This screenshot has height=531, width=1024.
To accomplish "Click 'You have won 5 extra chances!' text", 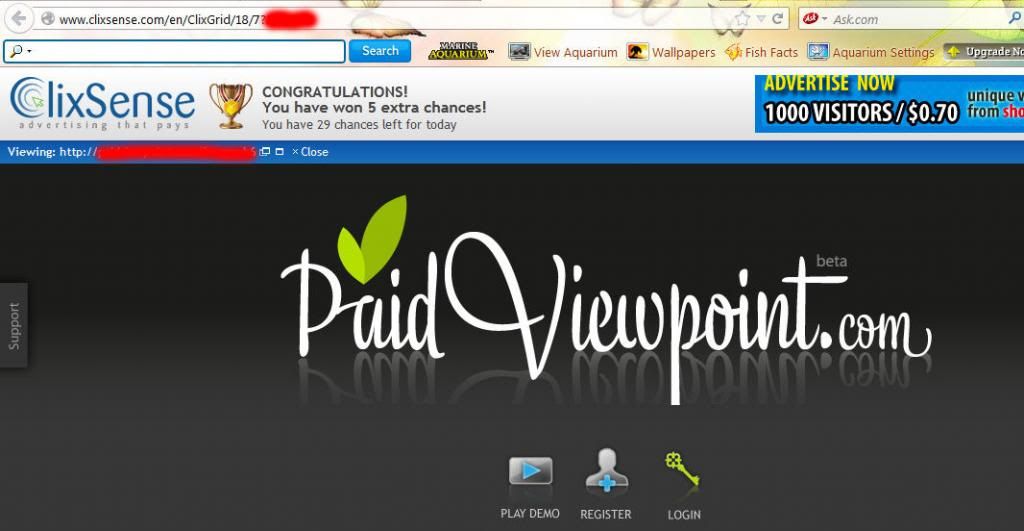I will click(x=374, y=107).
